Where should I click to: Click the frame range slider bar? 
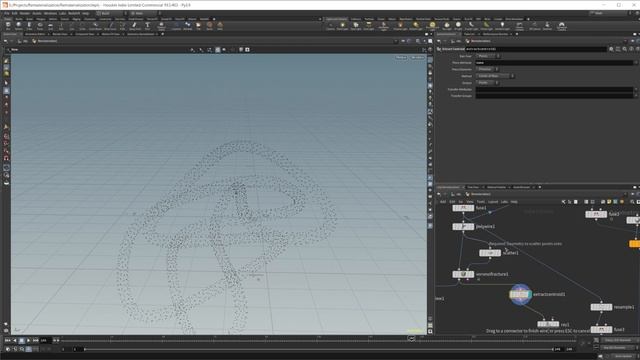point(318,349)
